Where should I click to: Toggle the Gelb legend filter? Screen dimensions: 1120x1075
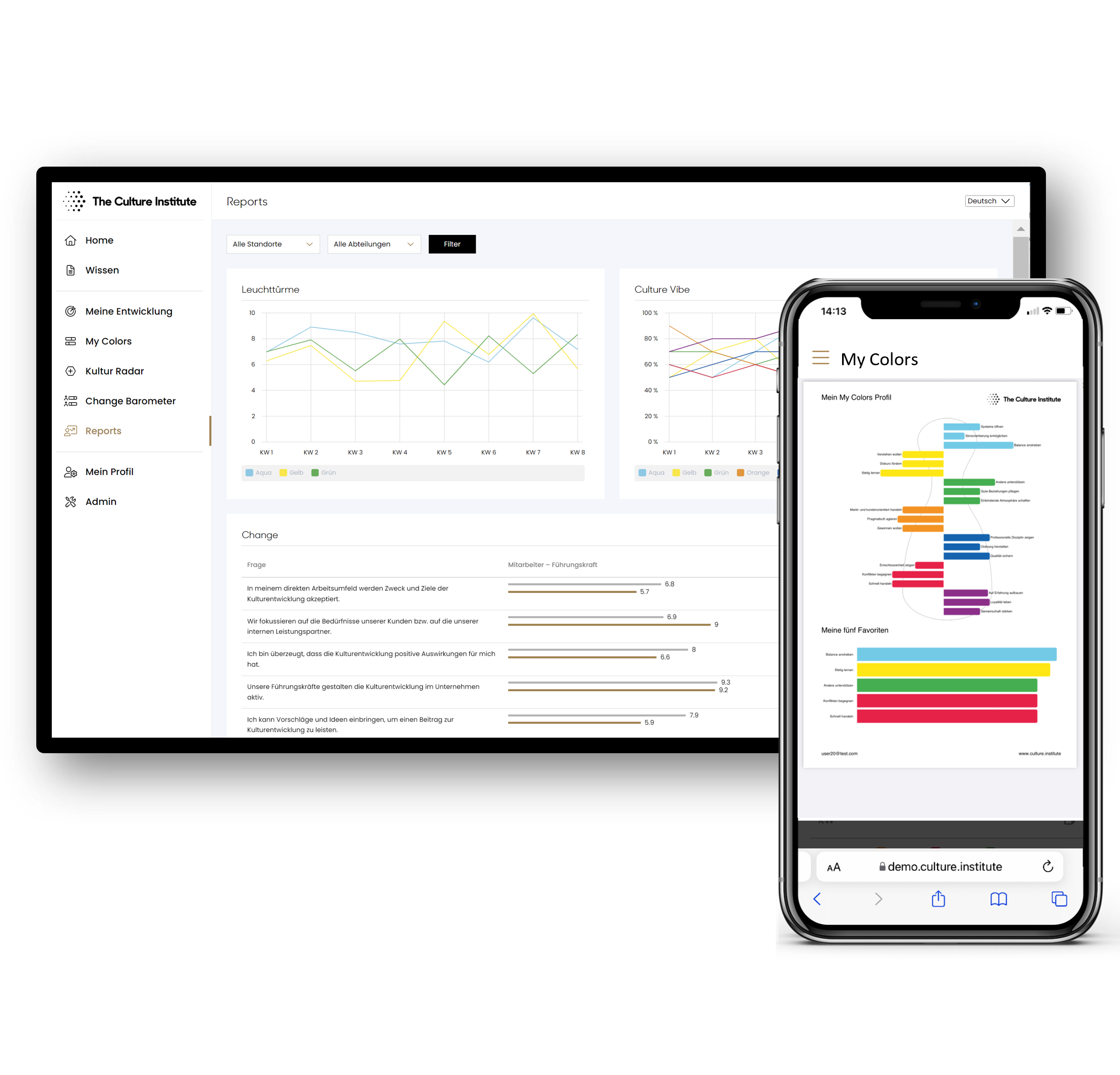point(301,473)
